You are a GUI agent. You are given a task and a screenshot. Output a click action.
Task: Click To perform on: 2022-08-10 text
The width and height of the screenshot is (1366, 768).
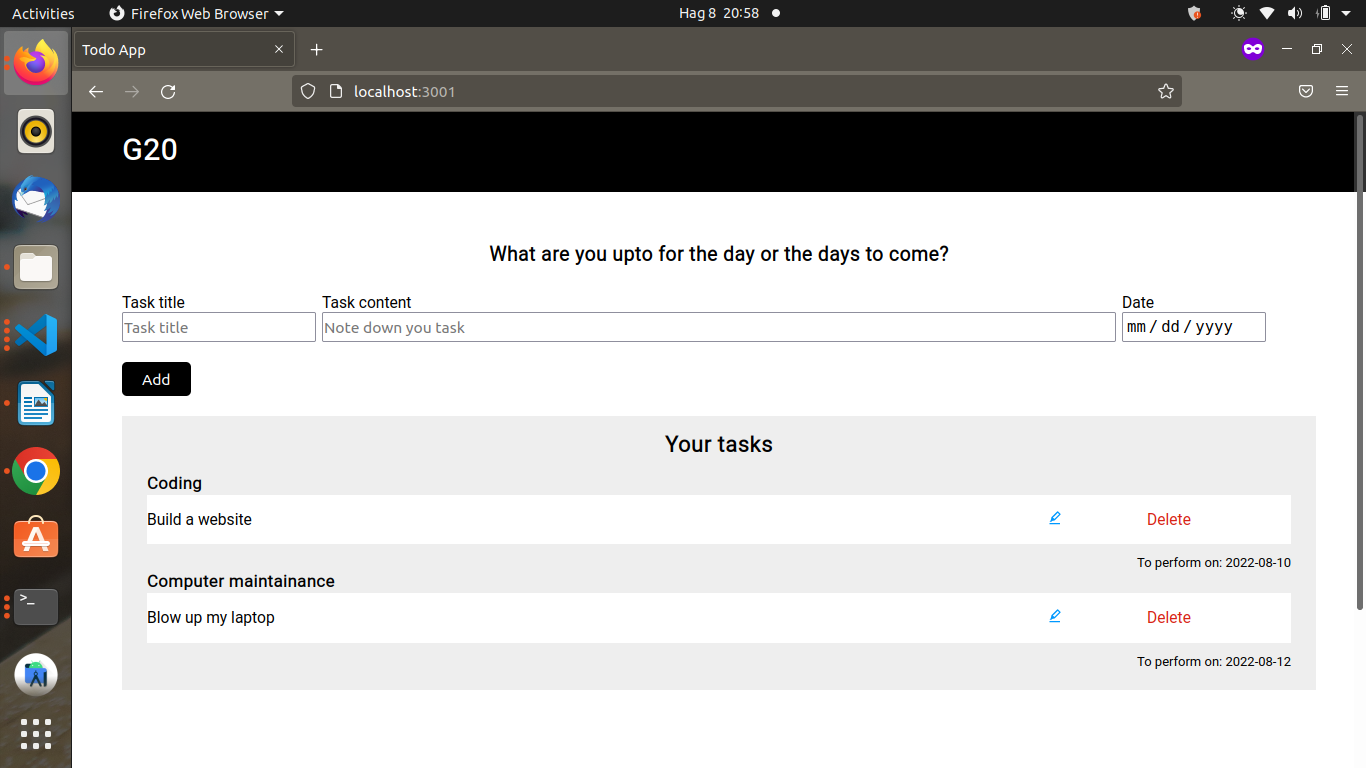[1214, 563]
